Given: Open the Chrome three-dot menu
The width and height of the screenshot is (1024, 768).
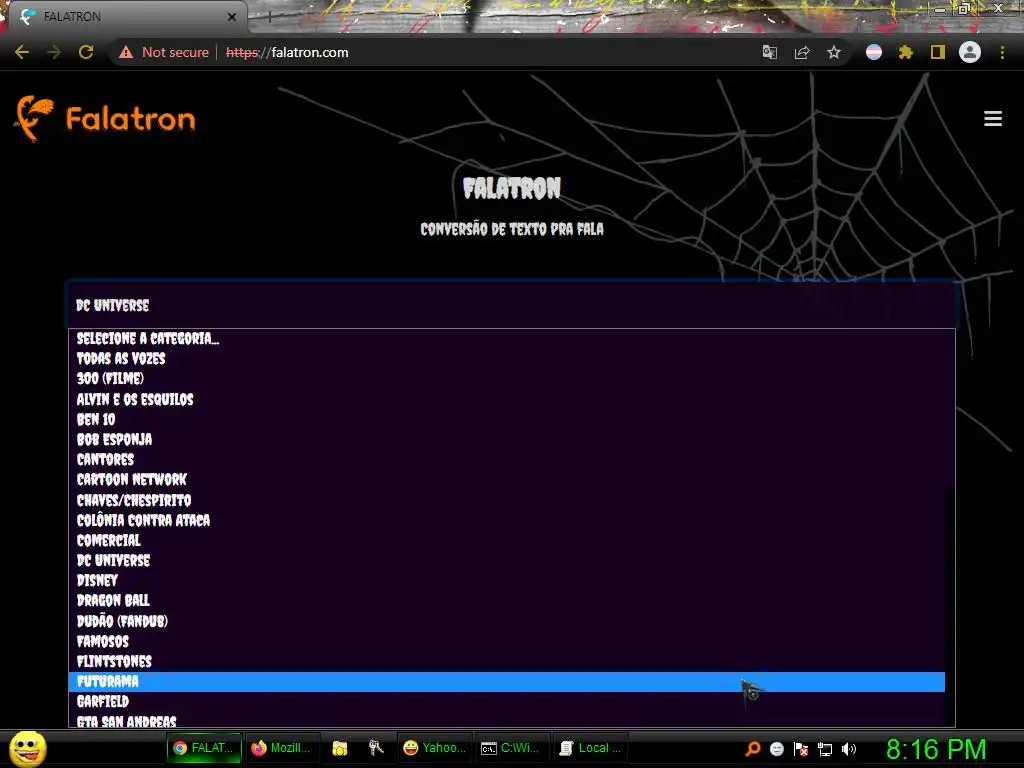Looking at the screenshot, I should (1002, 52).
